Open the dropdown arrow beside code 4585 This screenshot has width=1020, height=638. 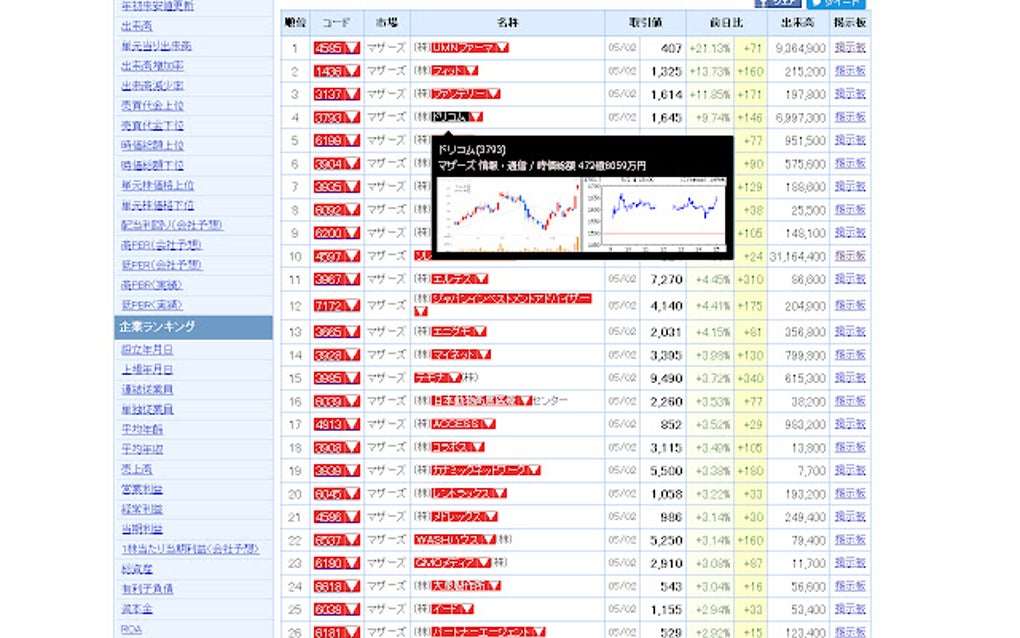tap(352, 48)
